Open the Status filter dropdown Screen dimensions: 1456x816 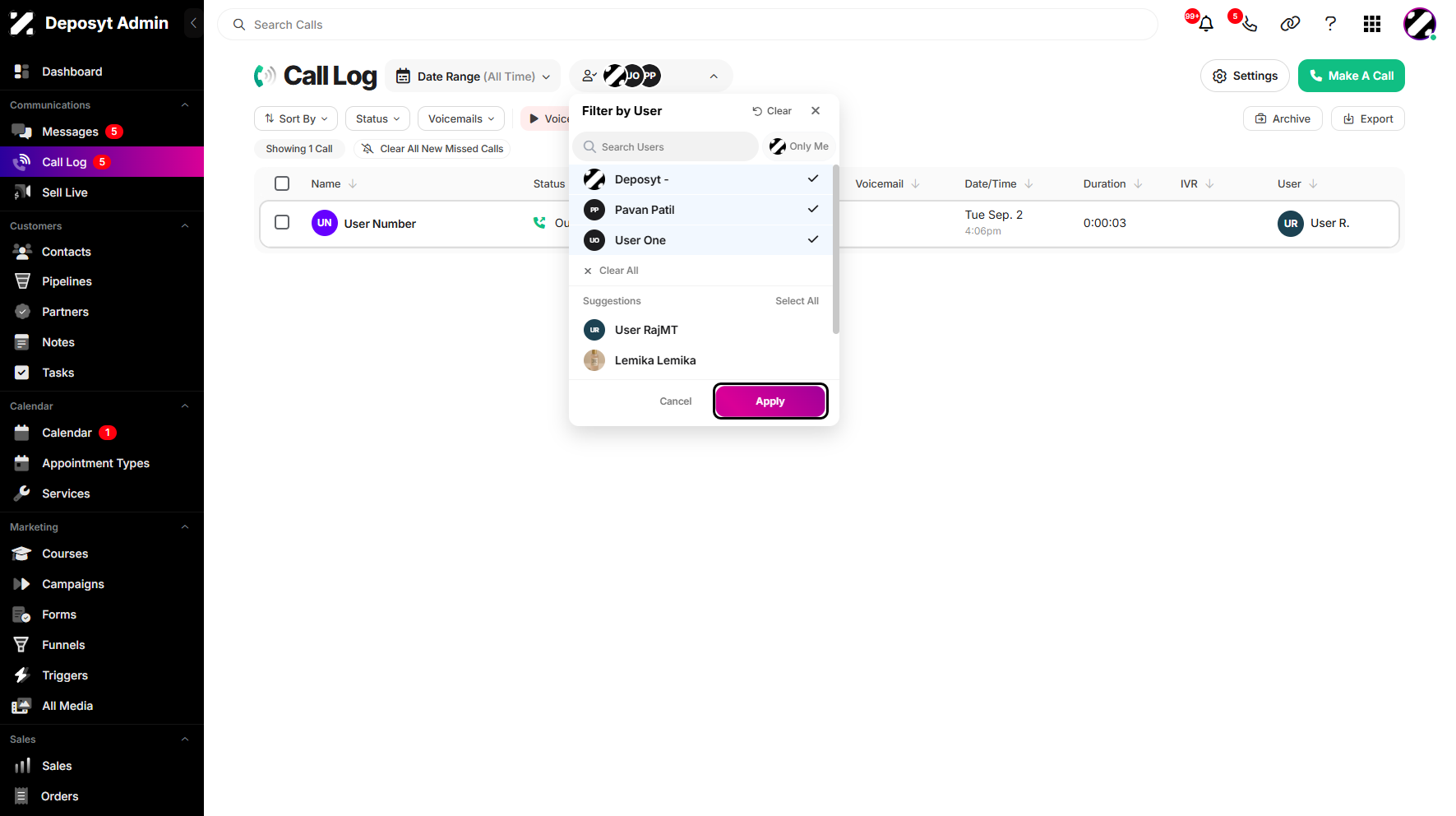[377, 118]
